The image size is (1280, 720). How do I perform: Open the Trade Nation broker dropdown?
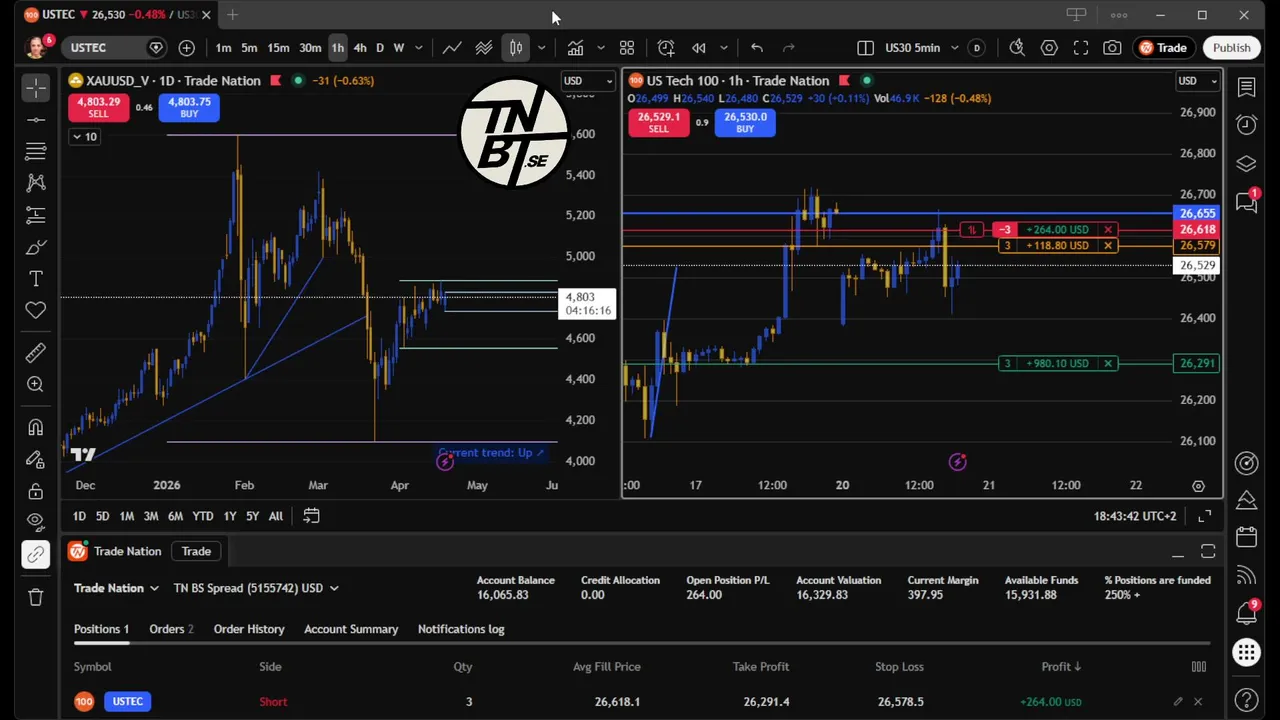pyautogui.click(x=116, y=588)
